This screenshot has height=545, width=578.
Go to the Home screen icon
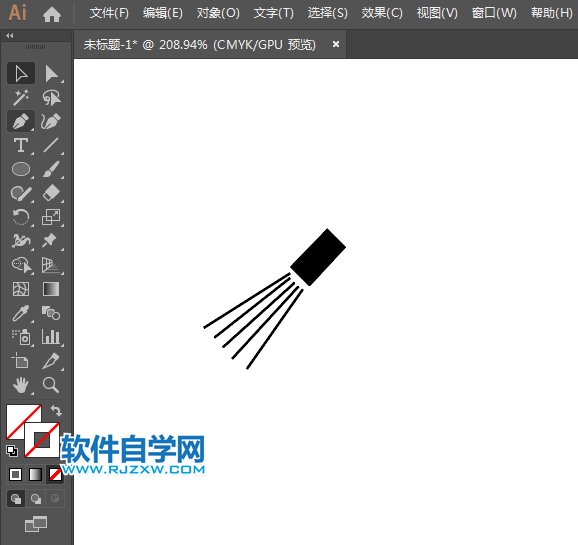tap(52, 14)
